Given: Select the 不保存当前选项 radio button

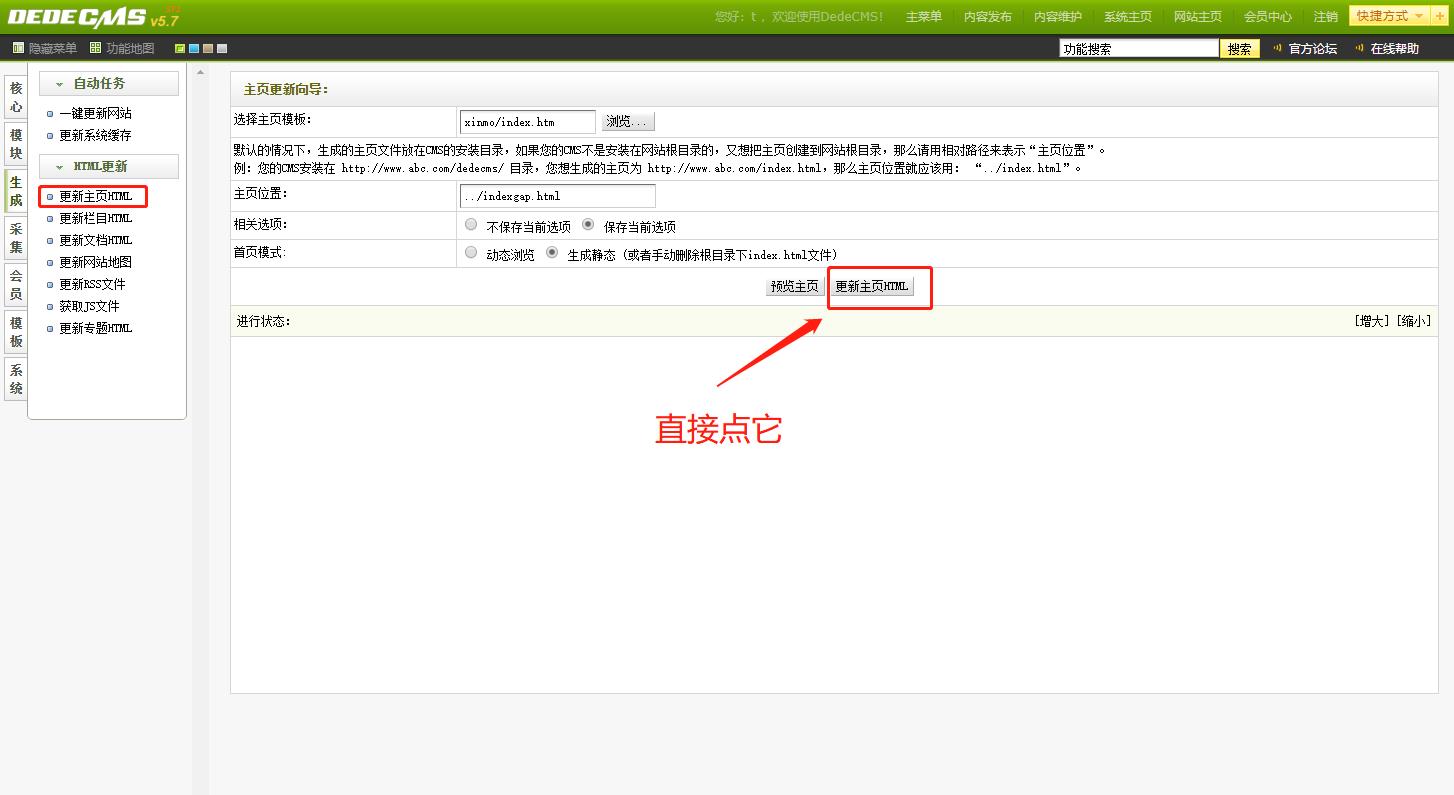Looking at the screenshot, I should click(x=471, y=225).
